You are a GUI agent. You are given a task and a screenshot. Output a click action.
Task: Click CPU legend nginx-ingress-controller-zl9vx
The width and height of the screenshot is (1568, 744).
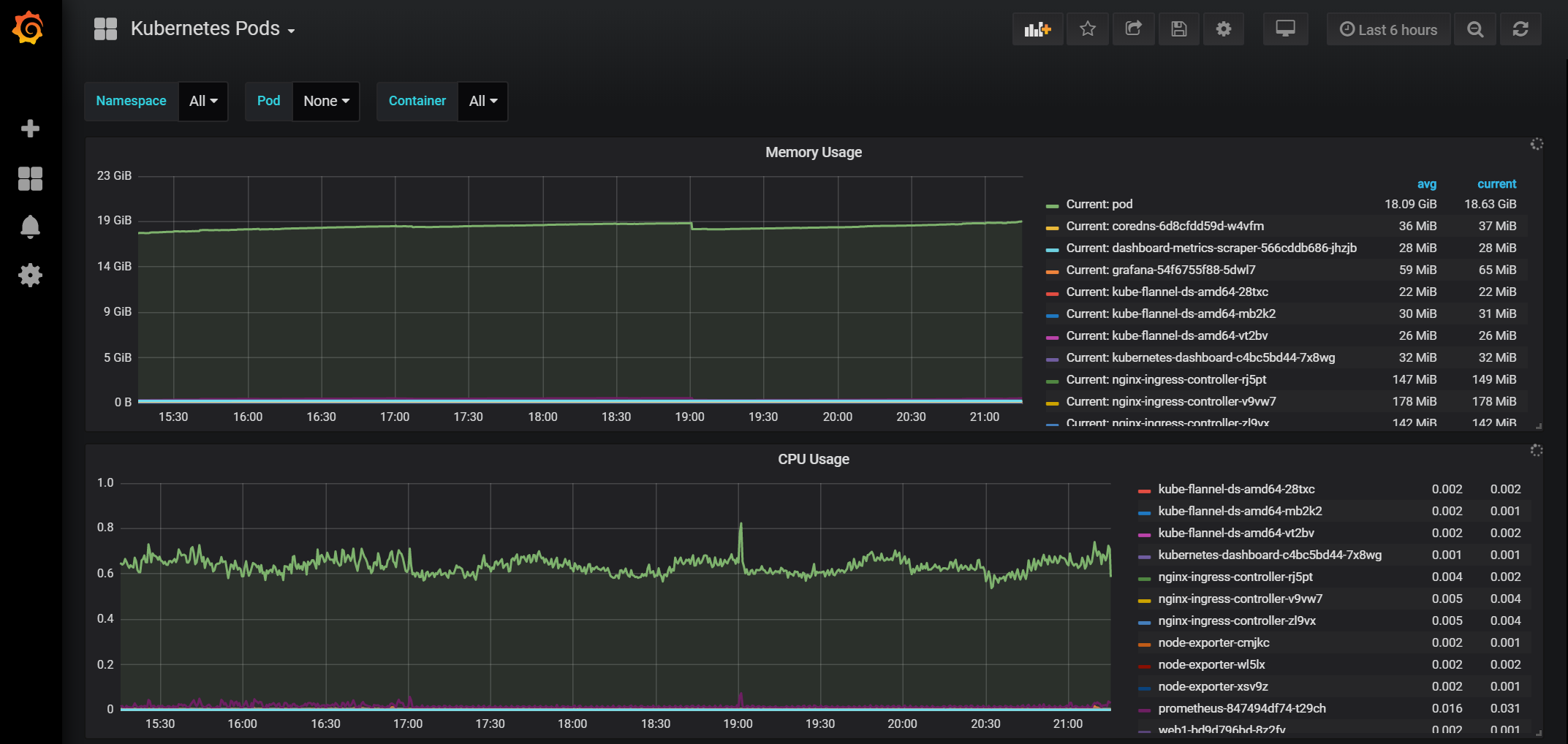(1237, 620)
